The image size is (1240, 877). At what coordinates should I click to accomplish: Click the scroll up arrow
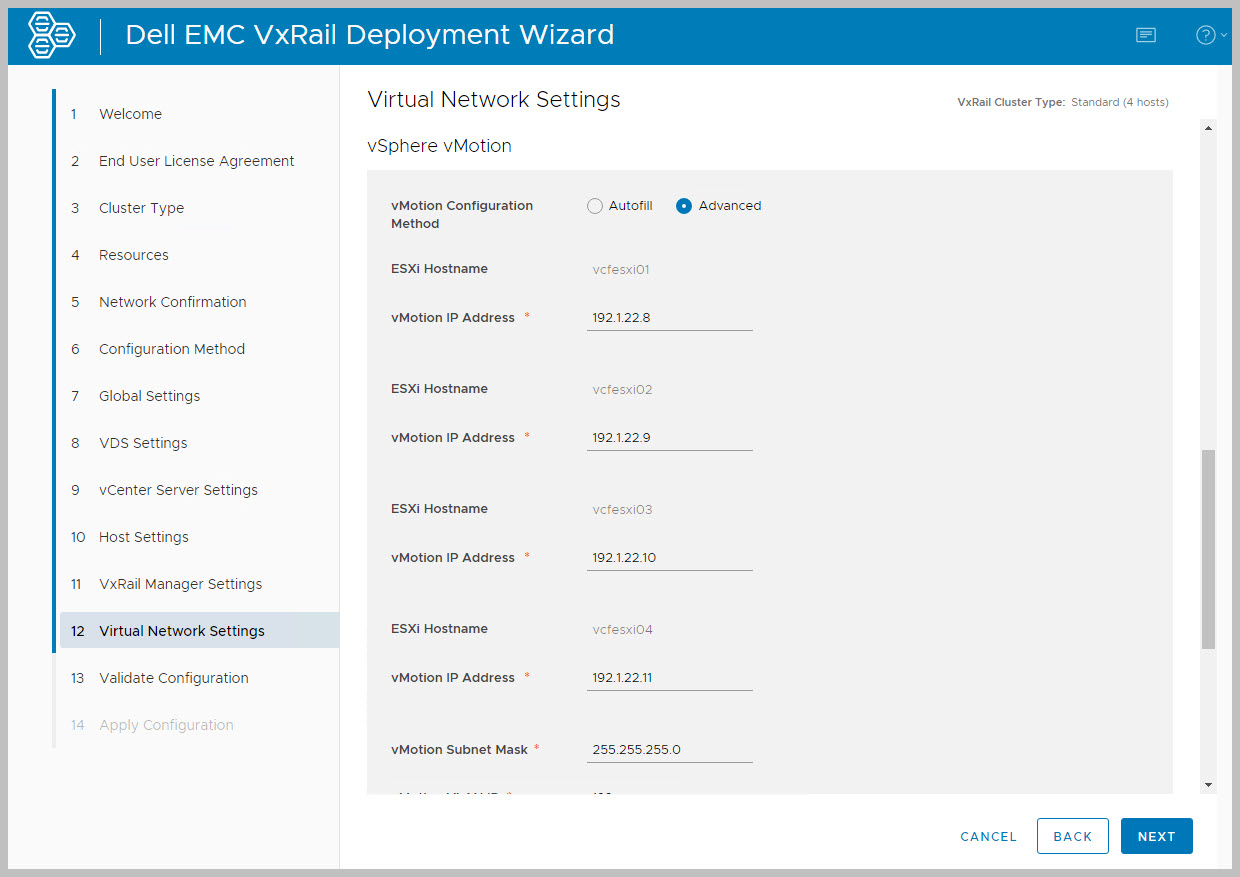tap(1209, 128)
